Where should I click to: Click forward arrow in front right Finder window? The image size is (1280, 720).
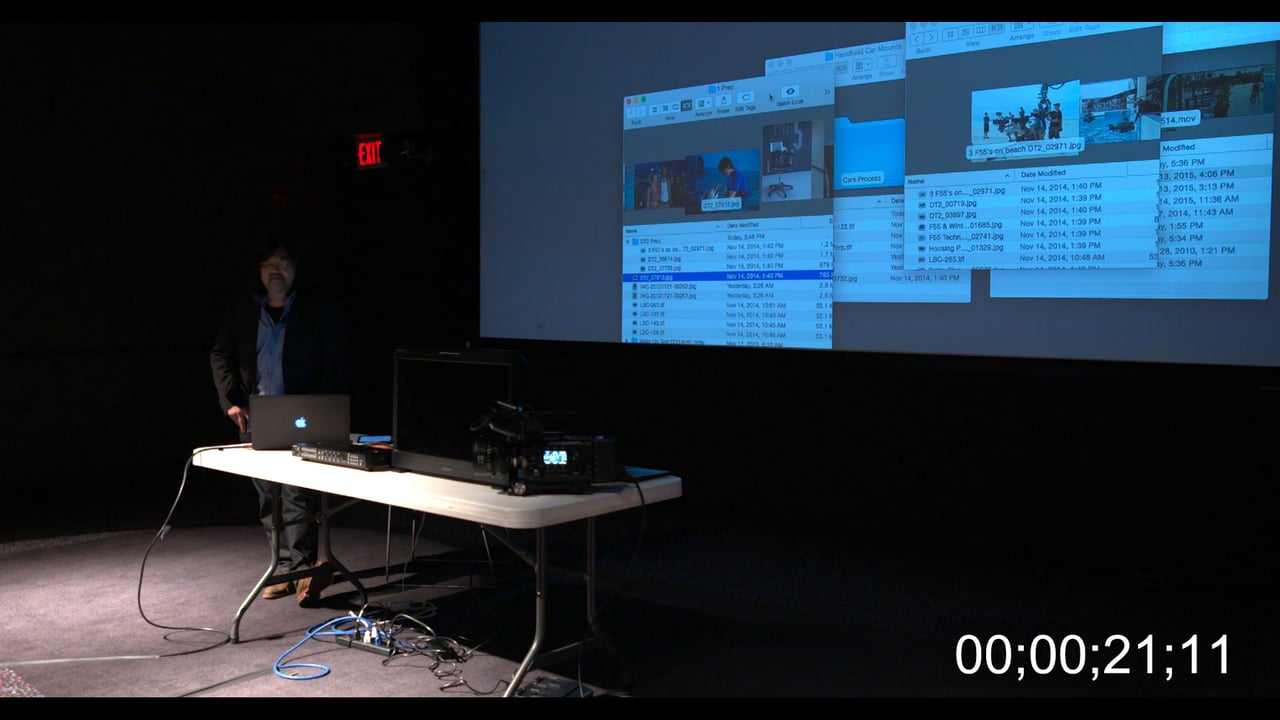[931, 37]
